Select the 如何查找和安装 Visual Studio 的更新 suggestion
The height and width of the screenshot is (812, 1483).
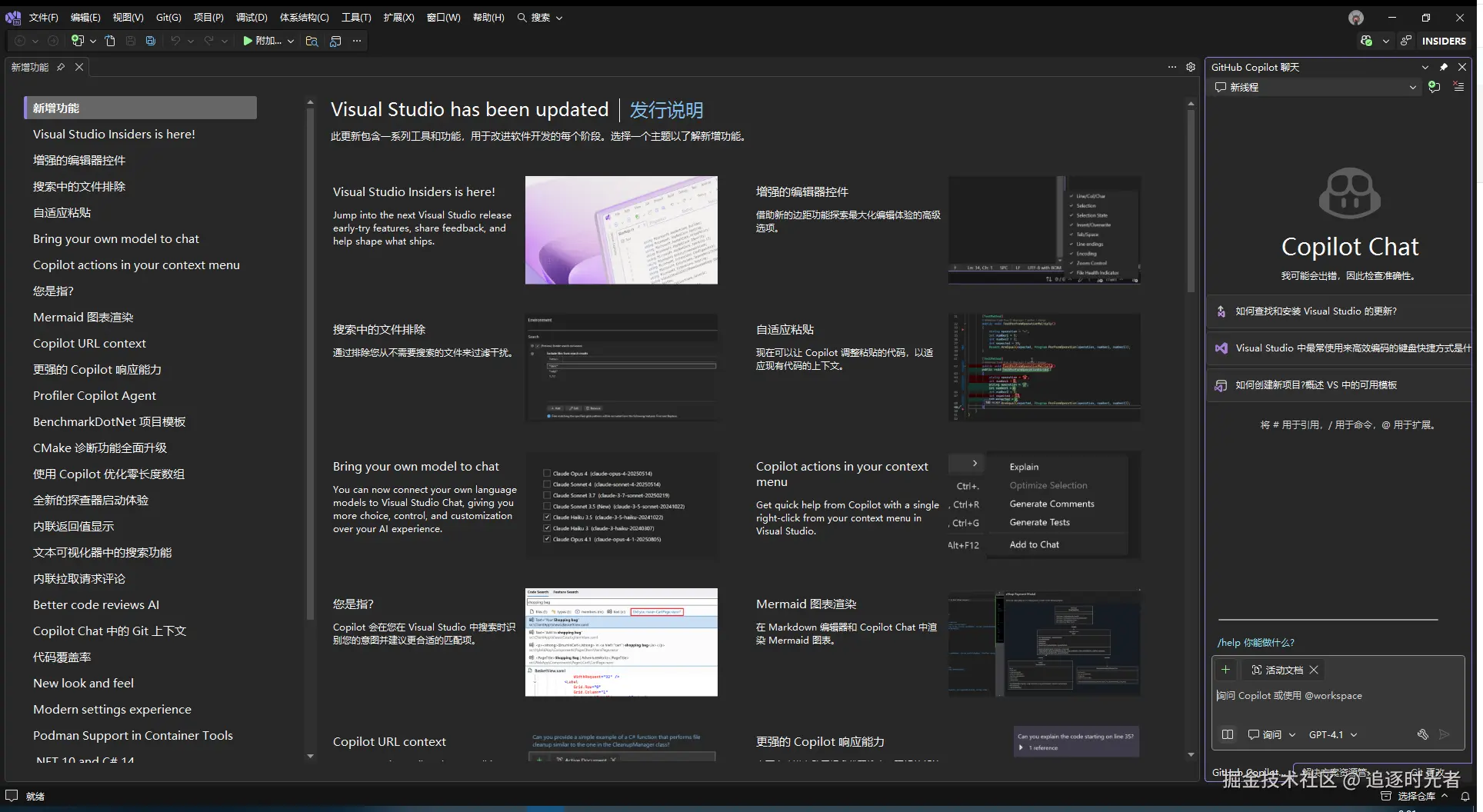[1338, 311]
